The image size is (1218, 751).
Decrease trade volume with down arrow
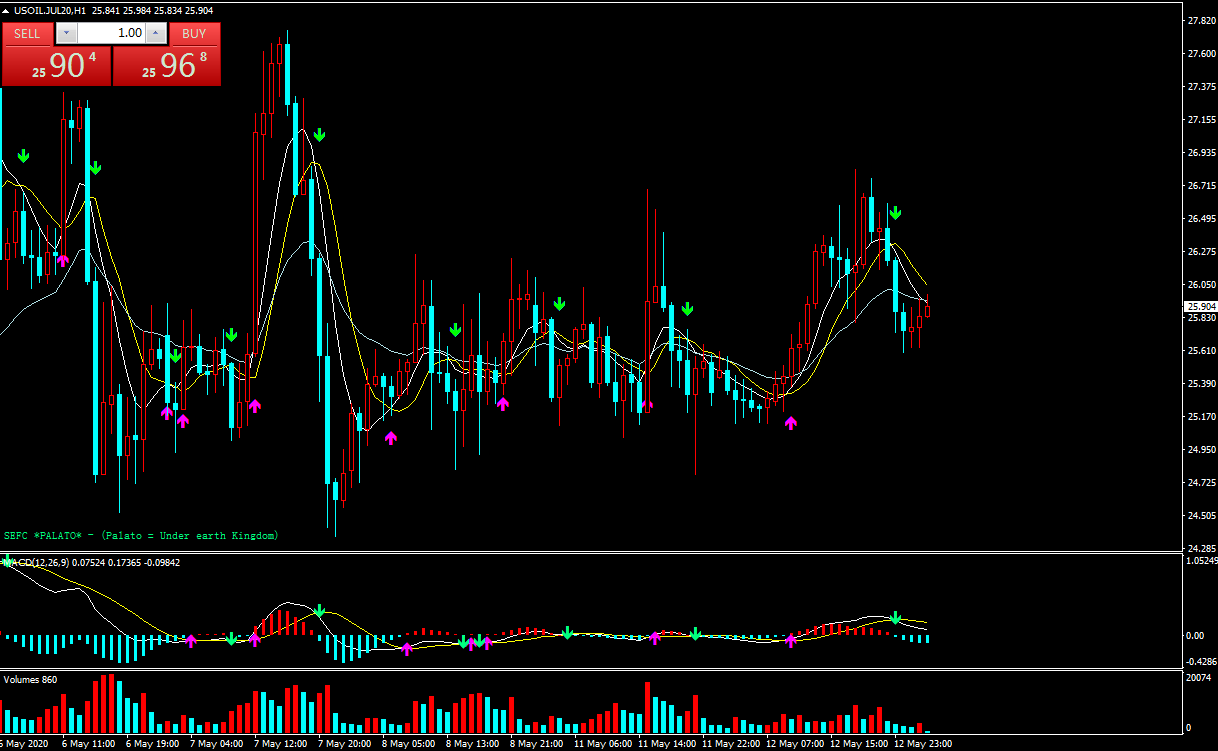pyautogui.click(x=66, y=33)
